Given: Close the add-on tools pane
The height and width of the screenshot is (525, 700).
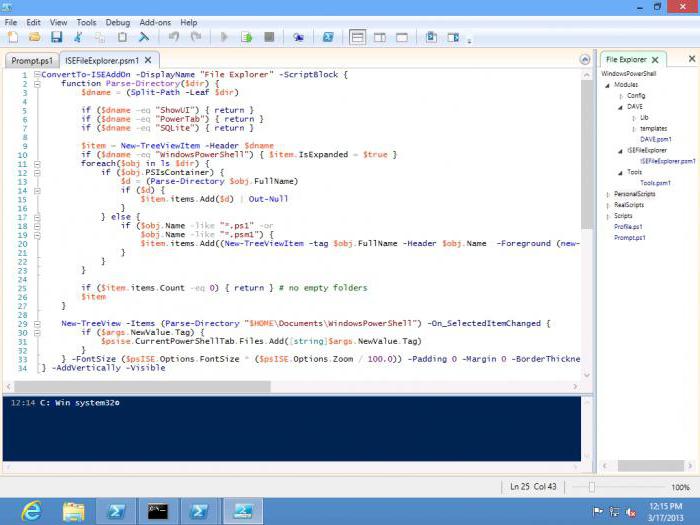Looking at the screenshot, I should click(692, 58).
